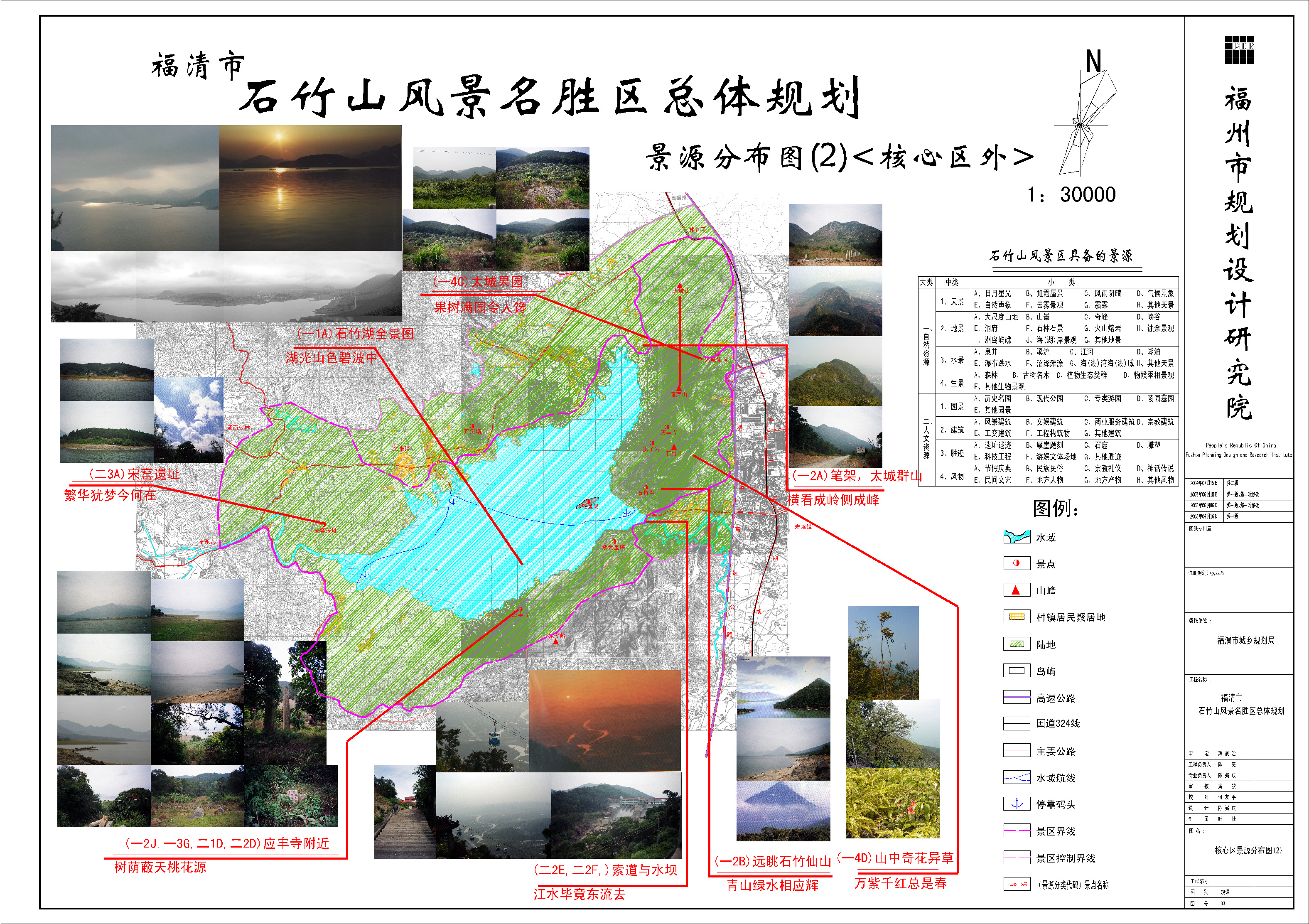1309x924 pixels.
Task: Click the orange sunset river photo
Action: click(605, 721)
